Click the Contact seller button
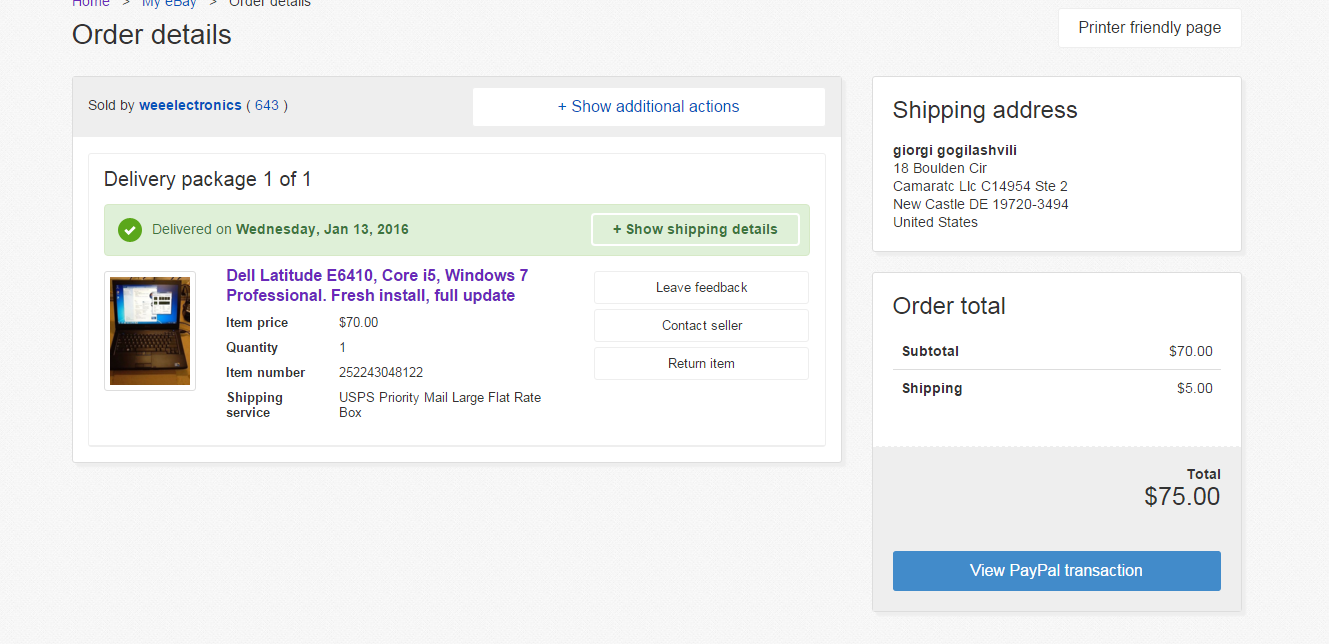 pyautogui.click(x=701, y=325)
